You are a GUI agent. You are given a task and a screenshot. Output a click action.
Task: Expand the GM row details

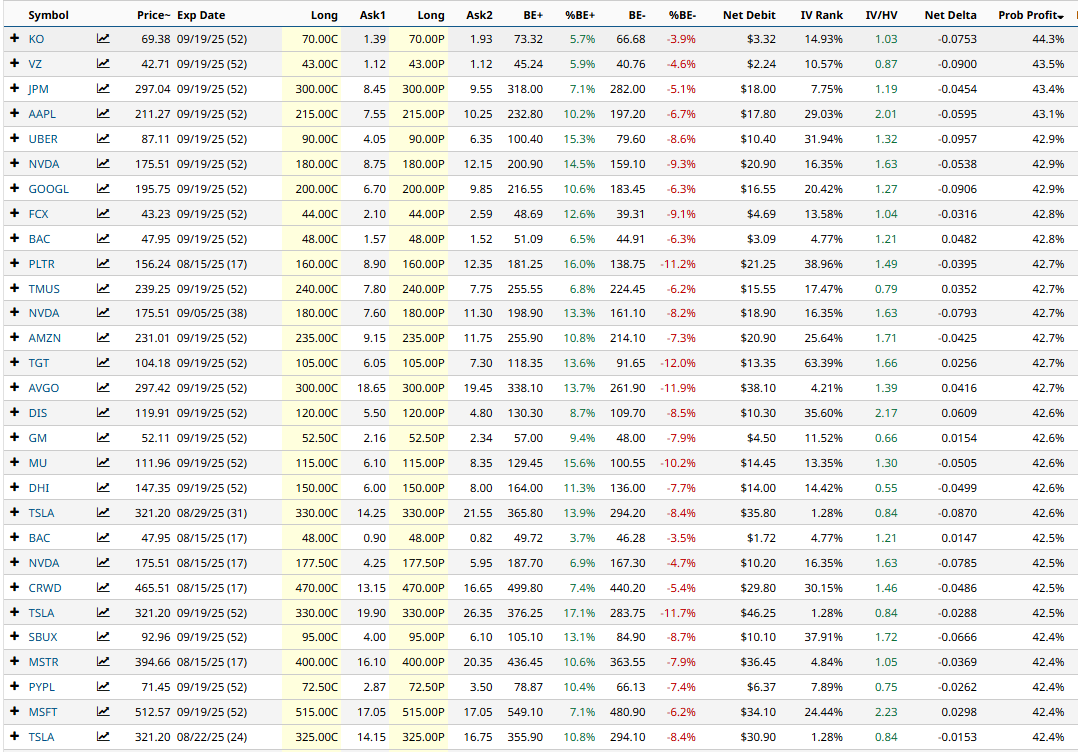(14, 437)
